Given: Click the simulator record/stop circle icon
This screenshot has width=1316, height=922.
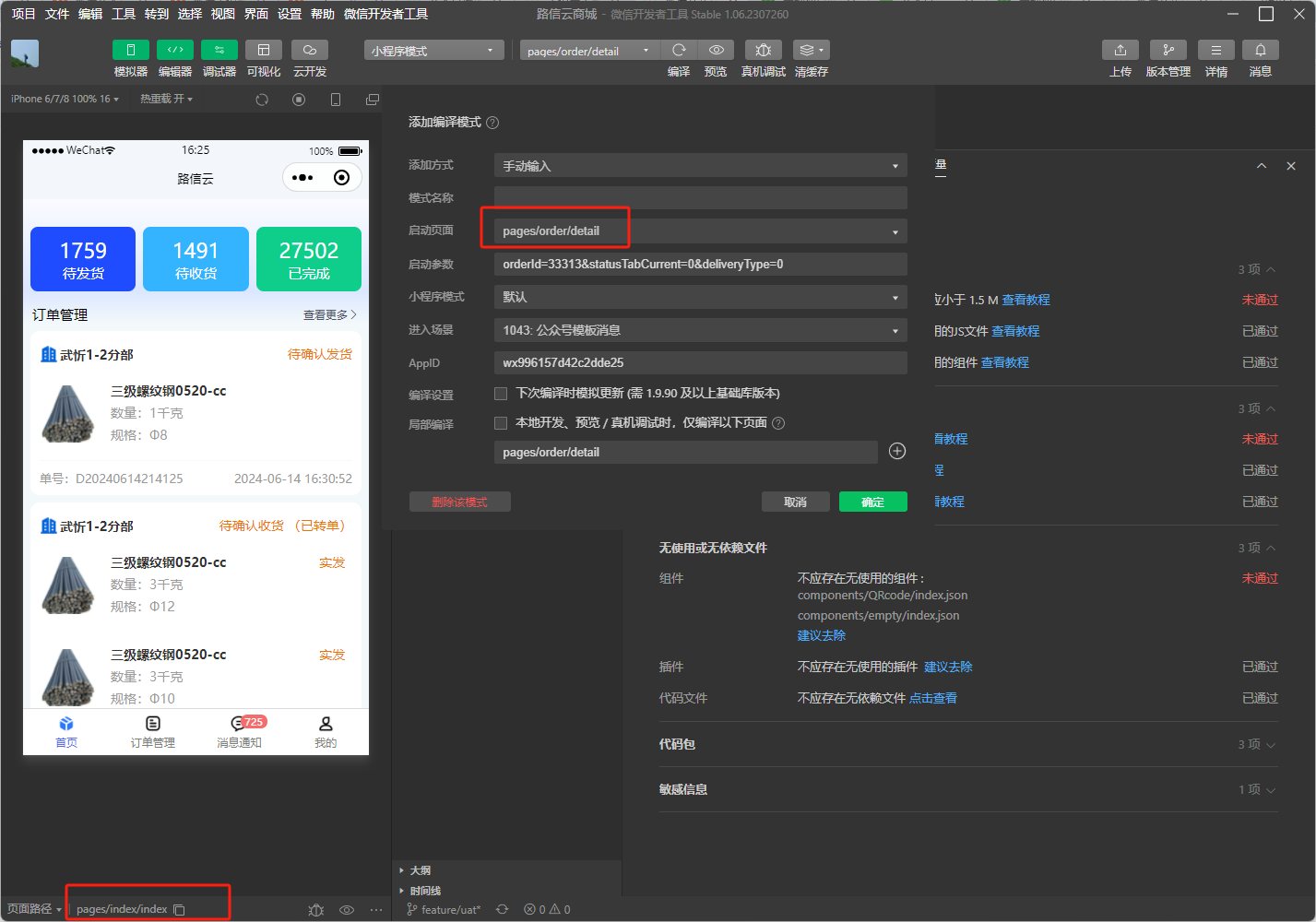Looking at the screenshot, I should 299,100.
